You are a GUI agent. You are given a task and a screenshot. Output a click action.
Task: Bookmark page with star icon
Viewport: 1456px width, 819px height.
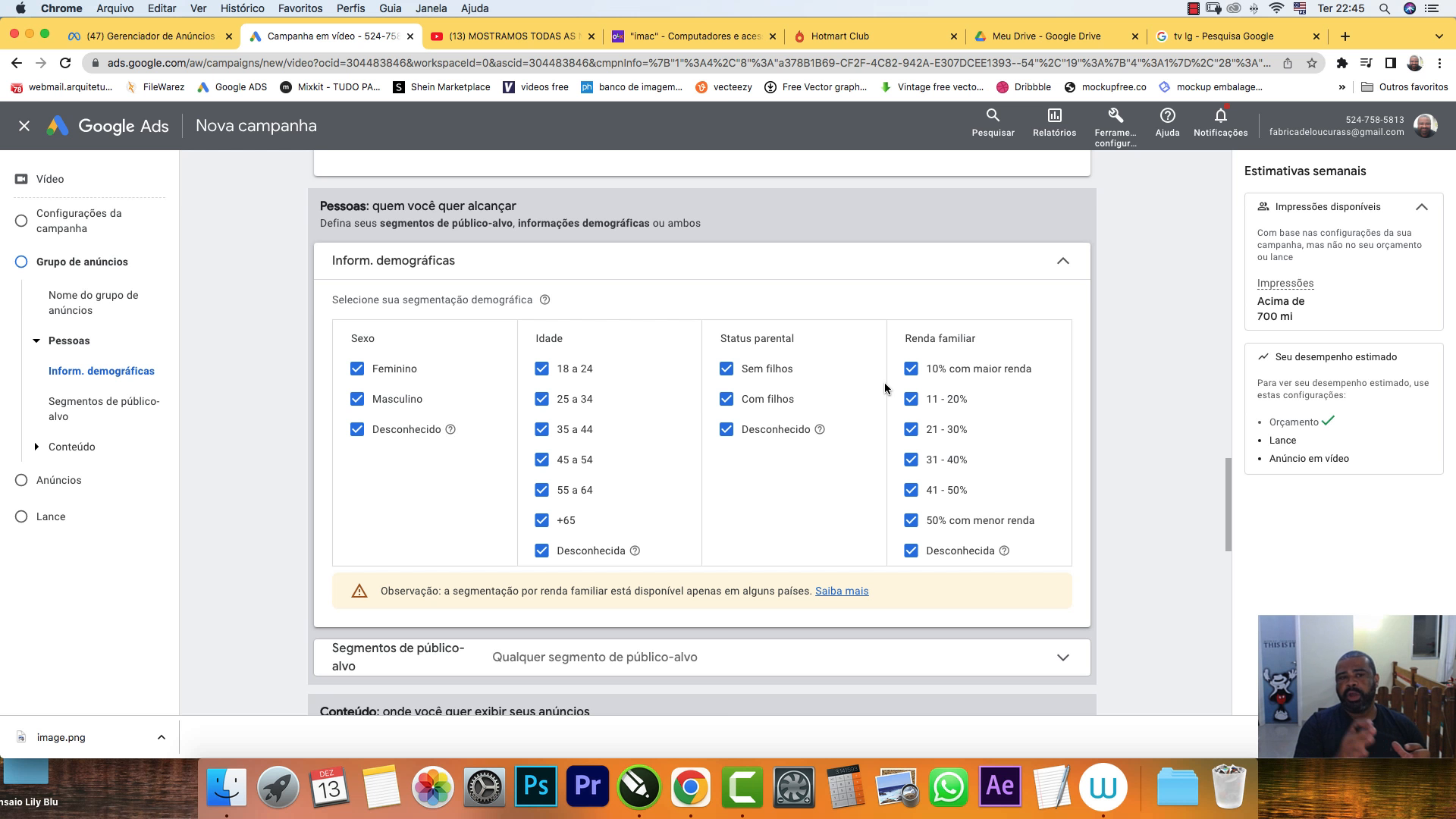click(1312, 63)
